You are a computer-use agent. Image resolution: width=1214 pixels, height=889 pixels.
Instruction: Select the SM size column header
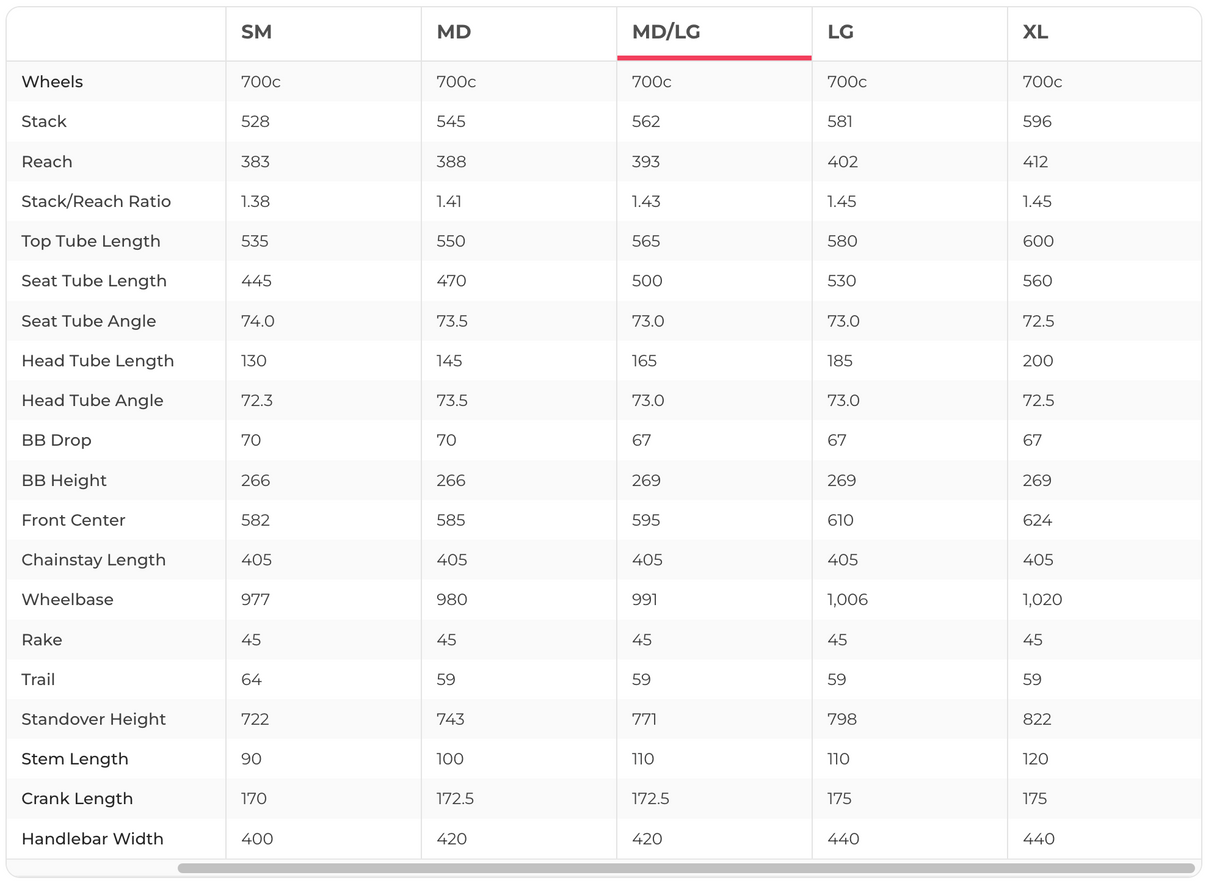256,32
